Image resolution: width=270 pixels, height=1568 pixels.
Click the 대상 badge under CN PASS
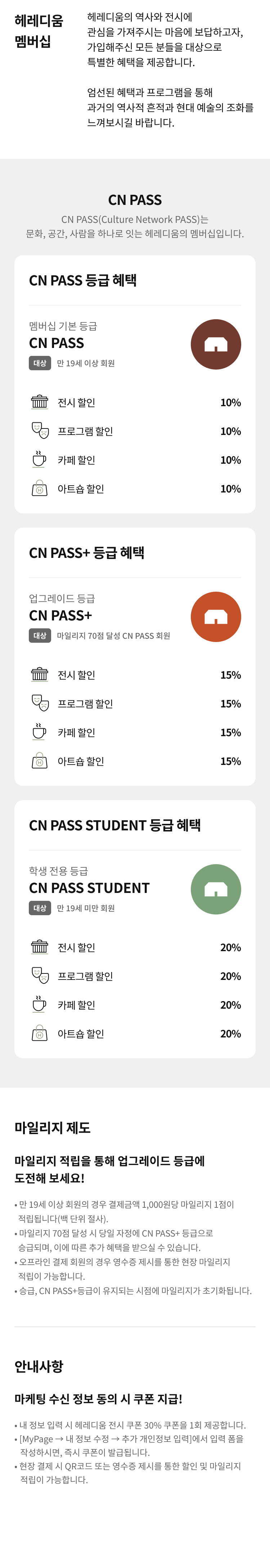click(40, 363)
